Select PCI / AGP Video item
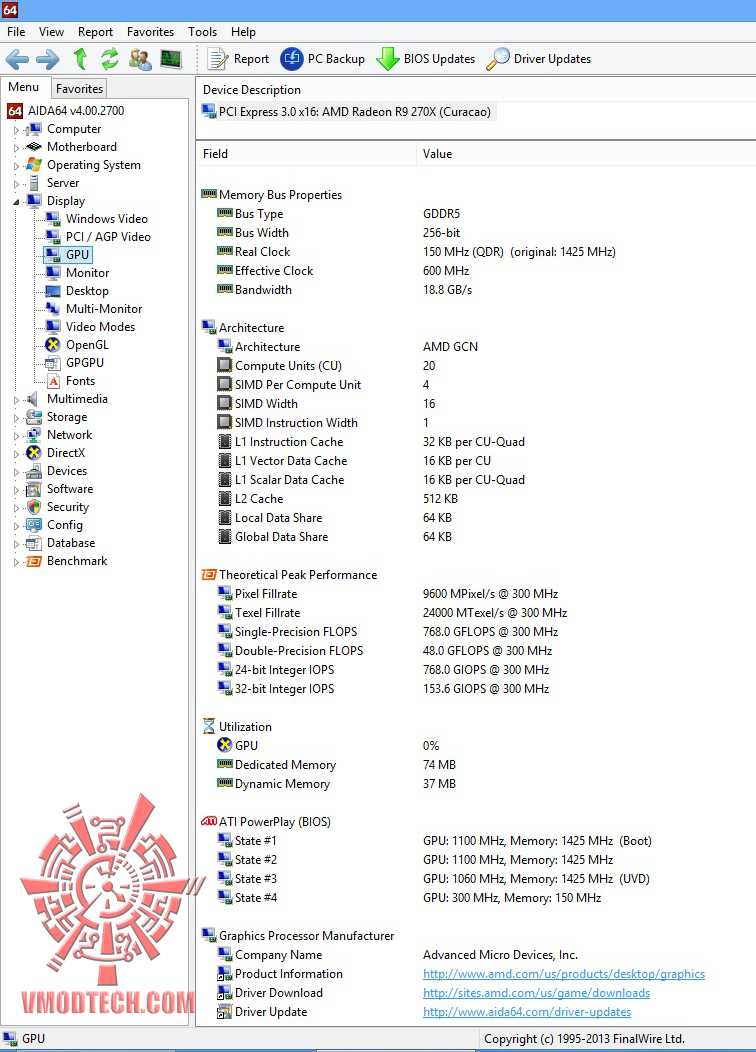The height and width of the screenshot is (1052, 756). [108, 237]
